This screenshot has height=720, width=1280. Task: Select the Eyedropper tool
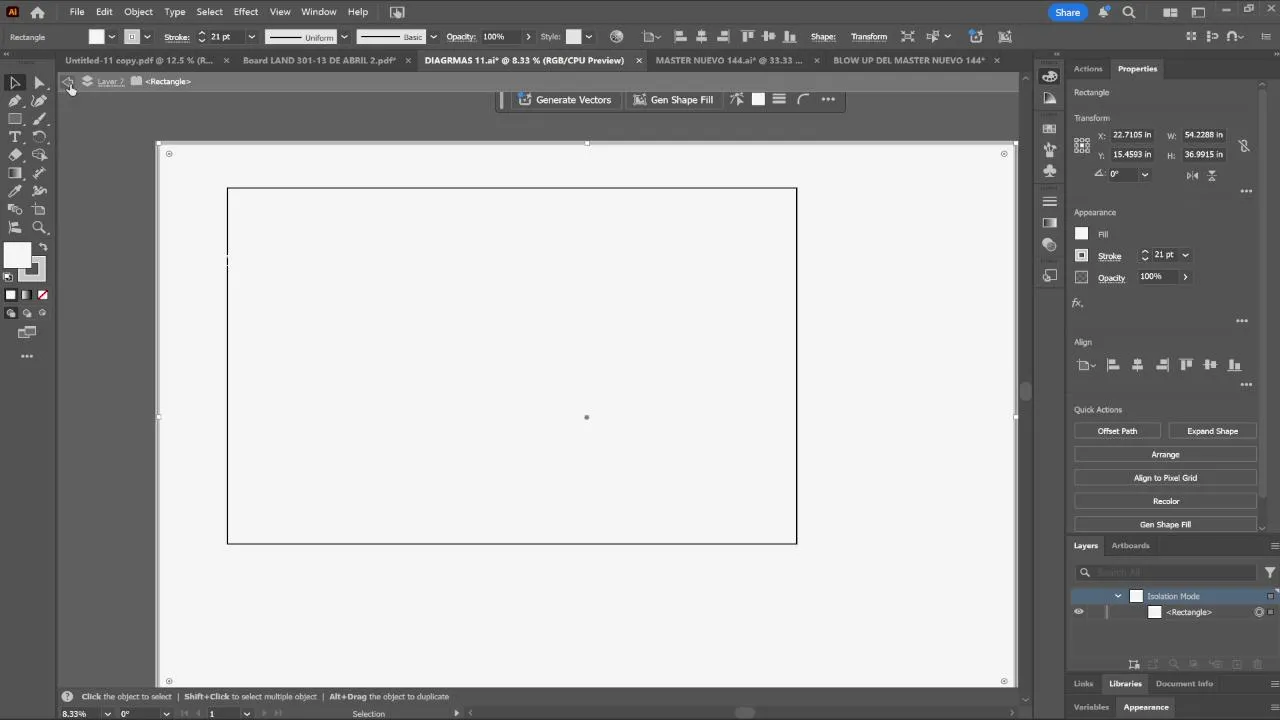click(x=15, y=191)
